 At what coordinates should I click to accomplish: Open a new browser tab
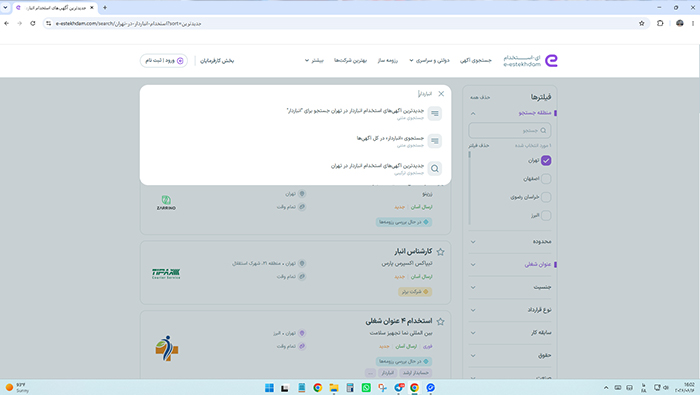click(105, 8)
